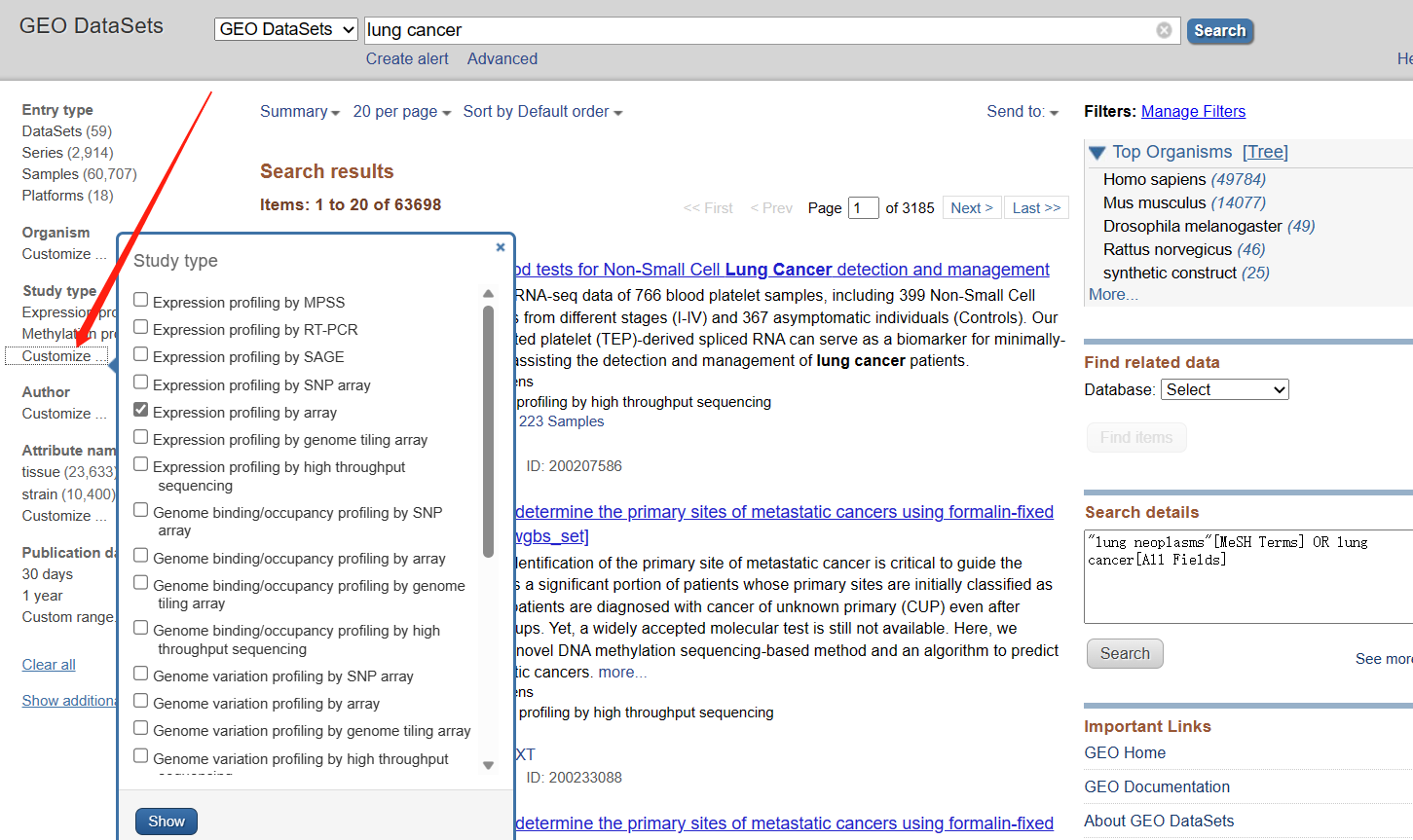This screenshot has height=840, width=1413.
Task: Open Sort by Default order menu
Action: [x=541, y=112]
